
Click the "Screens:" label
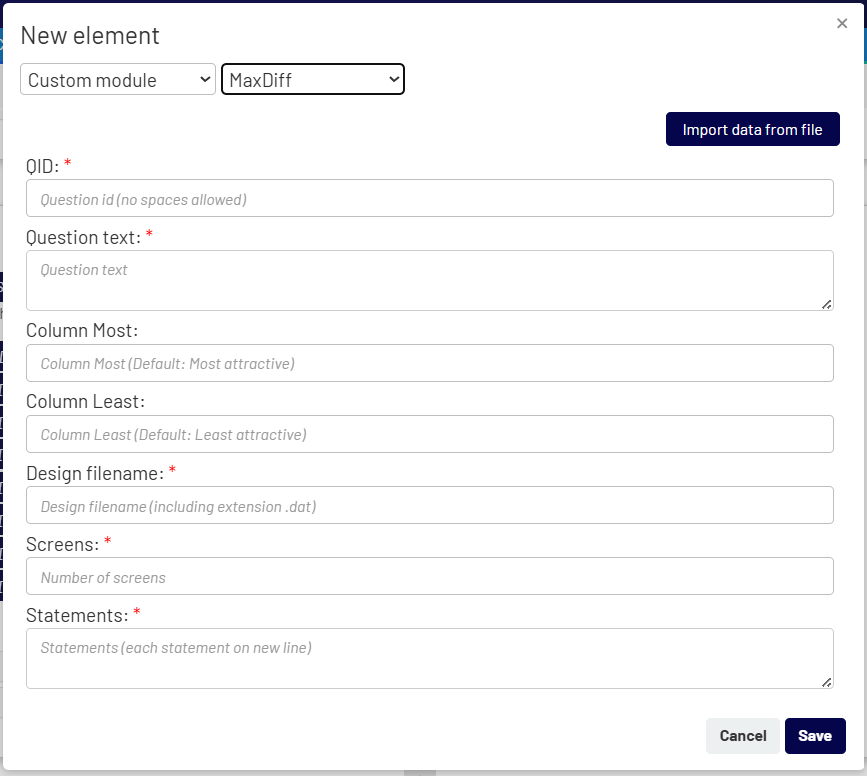(x=62, y=544)
